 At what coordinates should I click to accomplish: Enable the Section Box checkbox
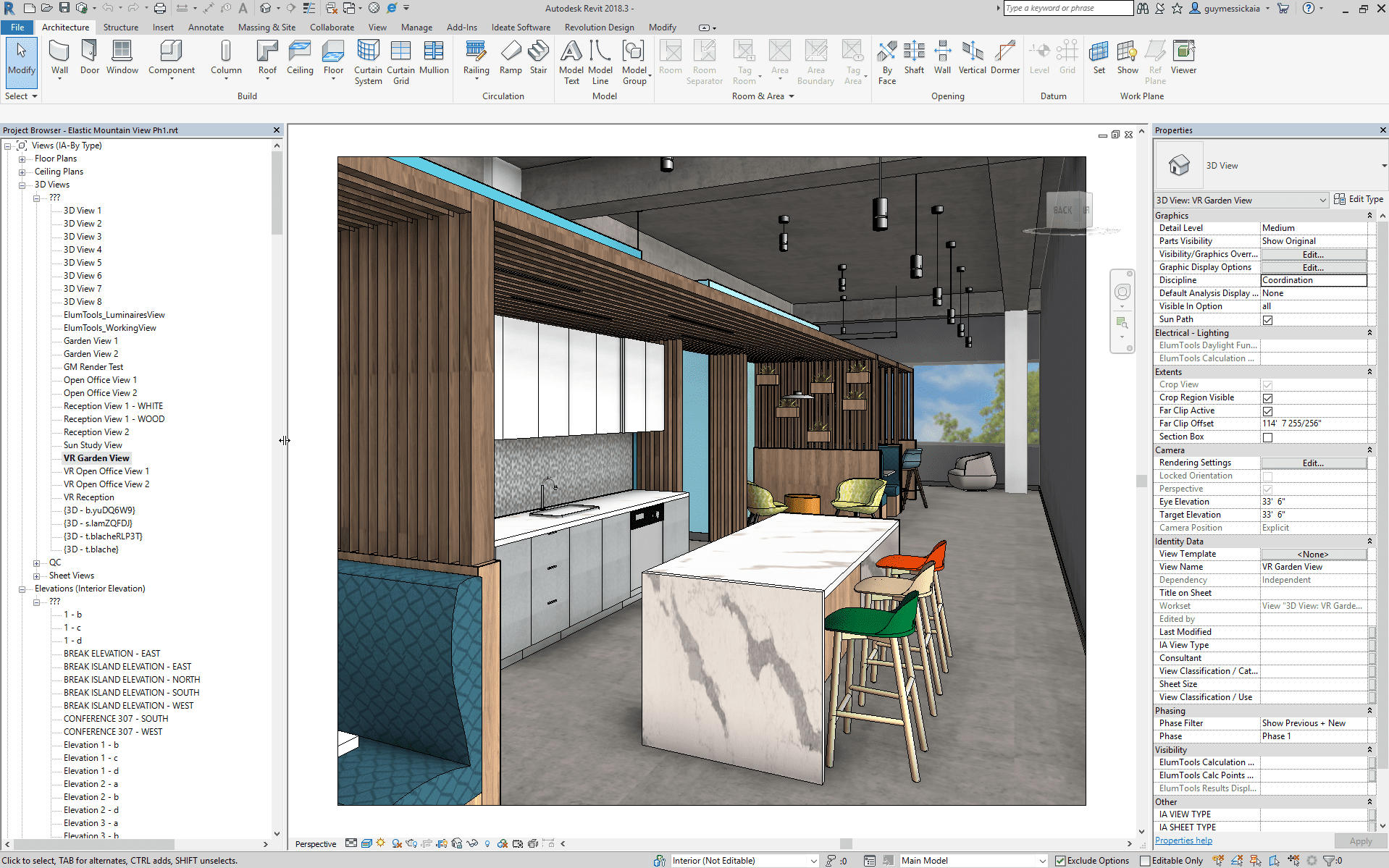[1267, 437]
